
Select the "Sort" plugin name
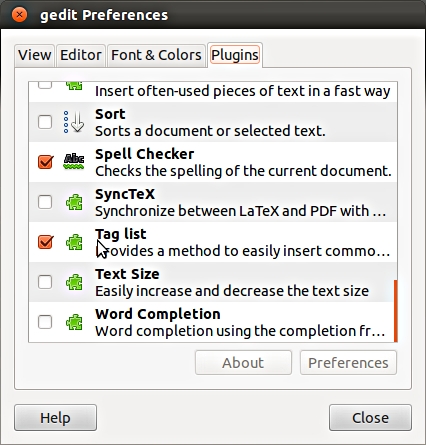coord(110,114)
